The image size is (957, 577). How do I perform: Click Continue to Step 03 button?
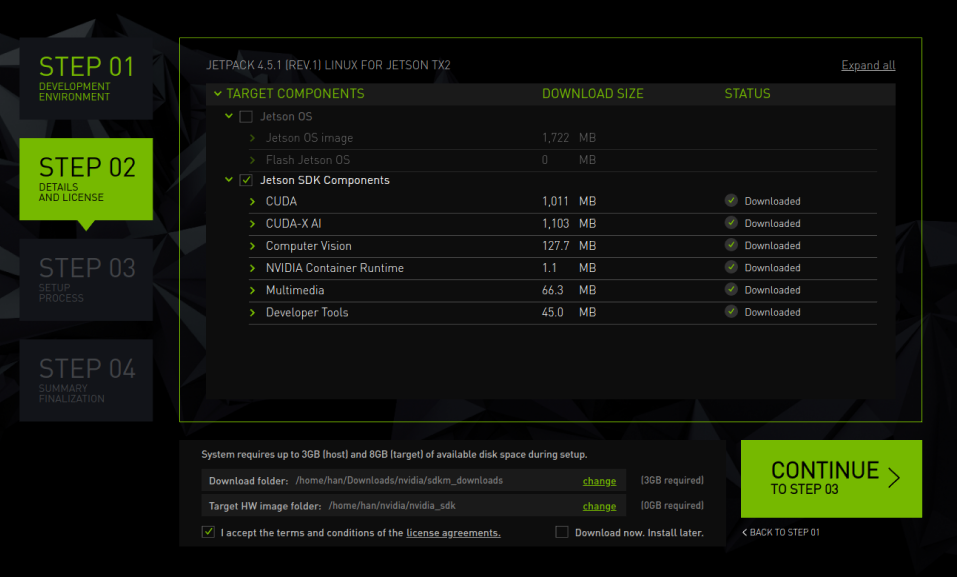pos(831,479)
